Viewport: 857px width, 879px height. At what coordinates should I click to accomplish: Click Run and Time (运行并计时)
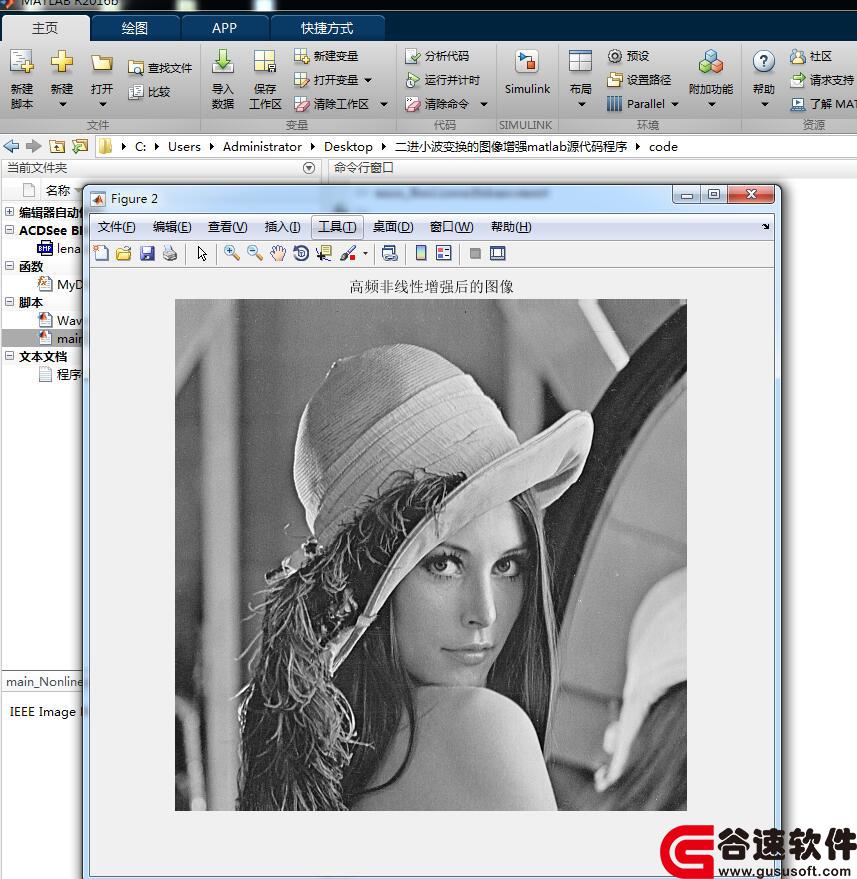click(443, 80)
